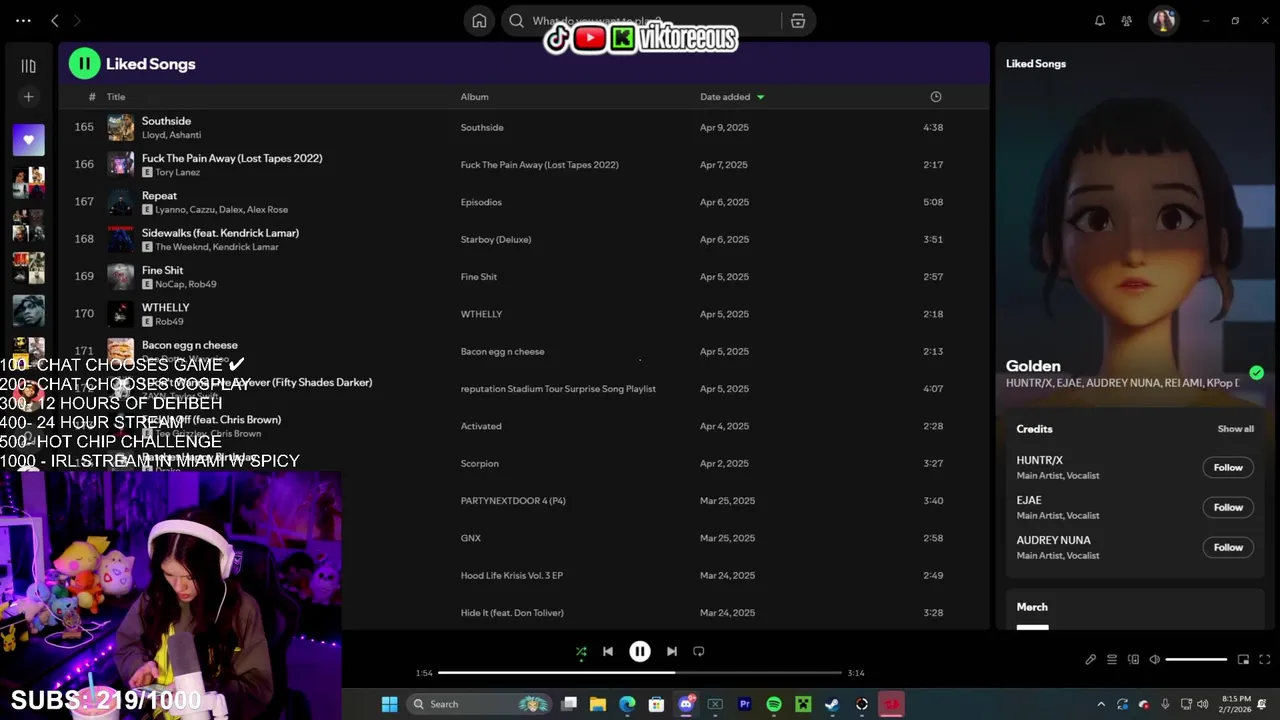1280x720 pixels.
Task: Pause playback in the bottom player
Action: pos(640,651)
